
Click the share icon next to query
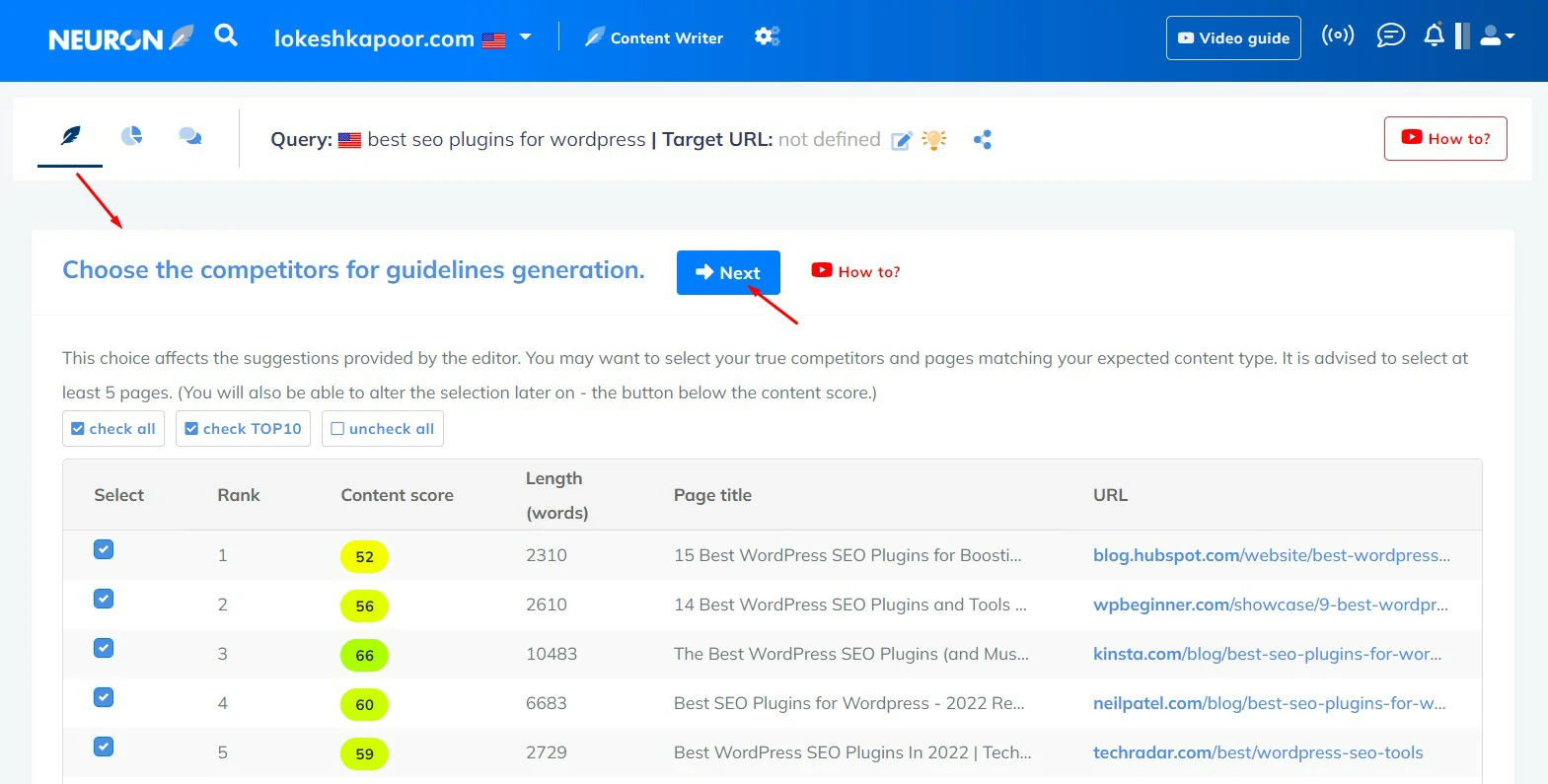click(x=982, y=140)
